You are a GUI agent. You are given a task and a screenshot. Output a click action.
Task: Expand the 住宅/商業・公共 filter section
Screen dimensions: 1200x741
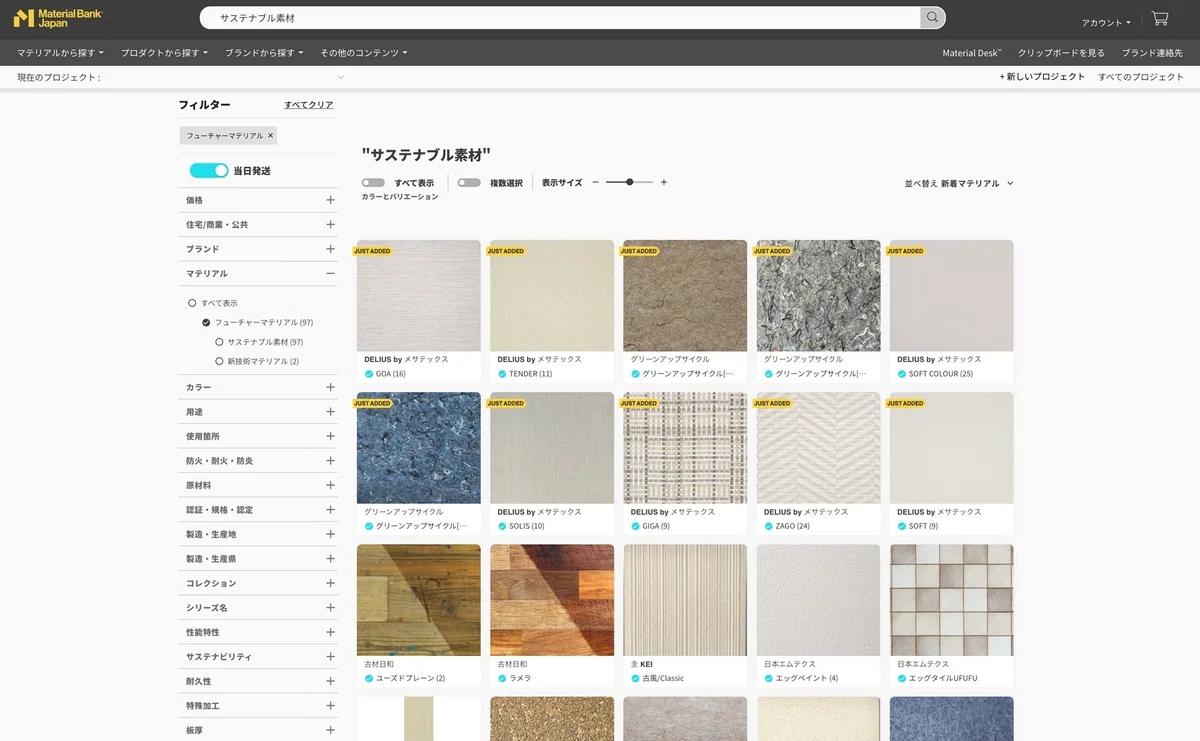click(258, 224)
